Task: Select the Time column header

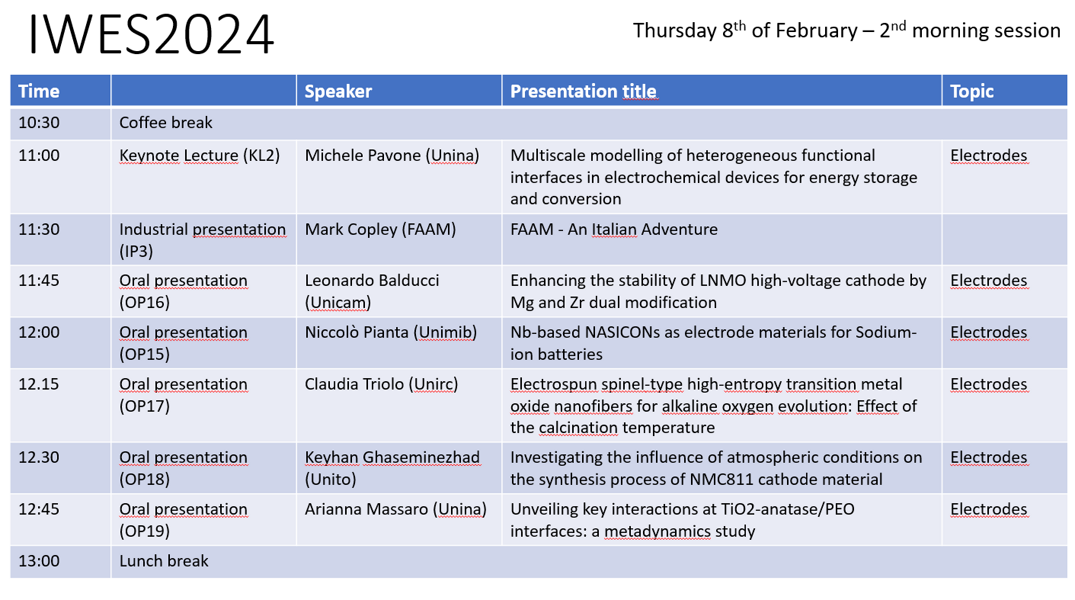Action: (x=39, y=91)
